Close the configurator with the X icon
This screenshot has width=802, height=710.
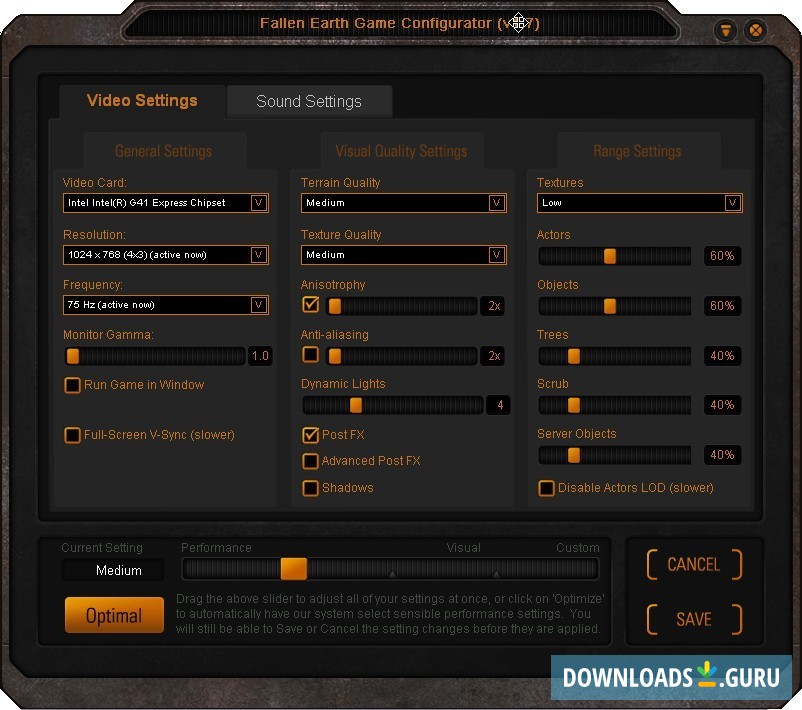click(x=755, y=30)
